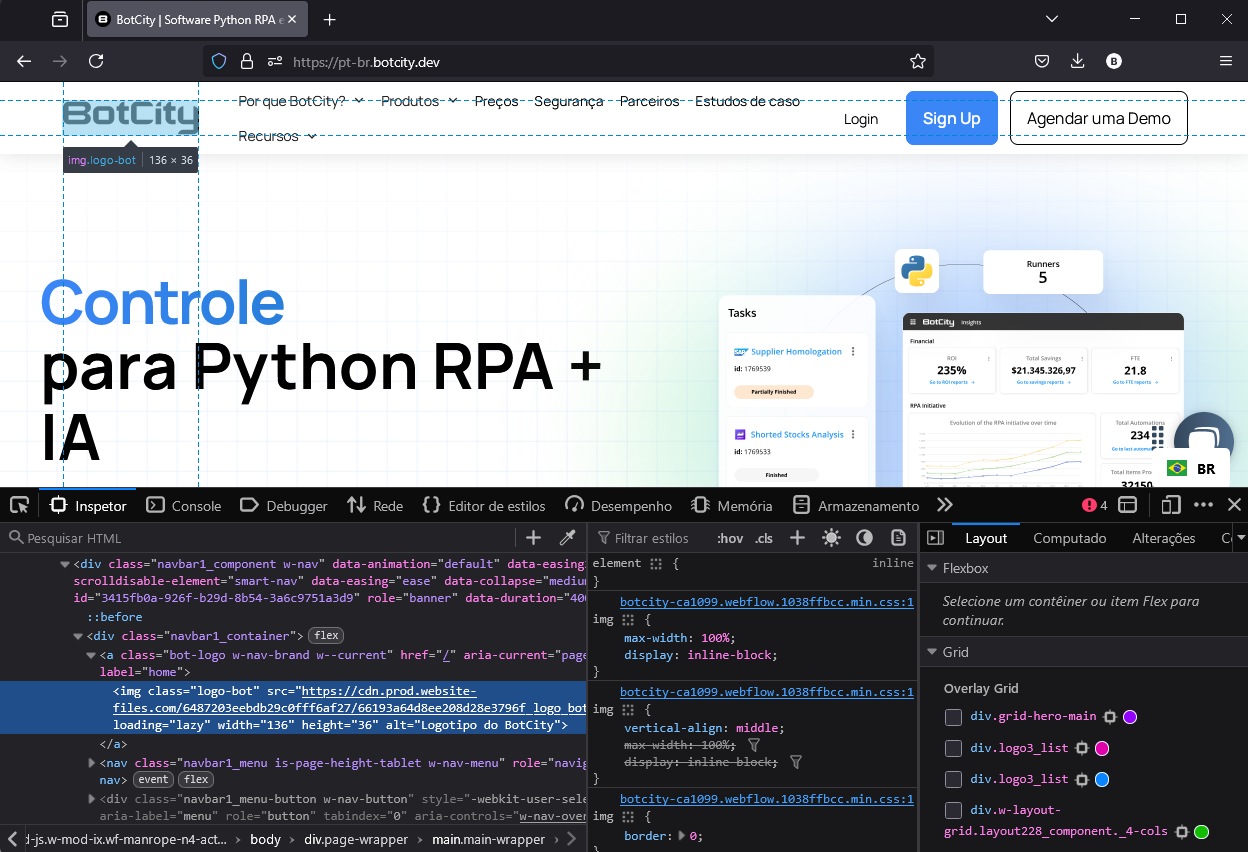Add new node with plus icon
Image resolution: width=1248 pixels, height=852 pixels.
click(x=534, y=538)
